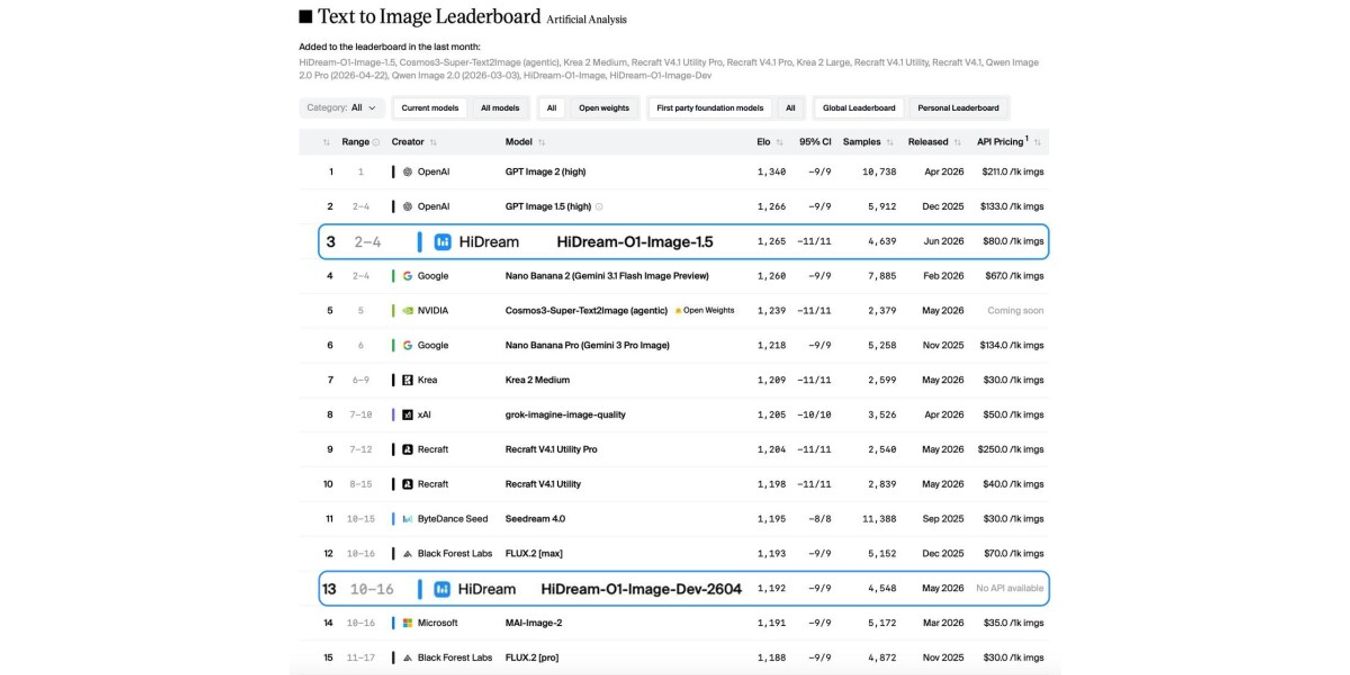Click the OpenAI logo beside GPT Image 2
Screen dimensions: 1350x675
click(x=407, y=172)
